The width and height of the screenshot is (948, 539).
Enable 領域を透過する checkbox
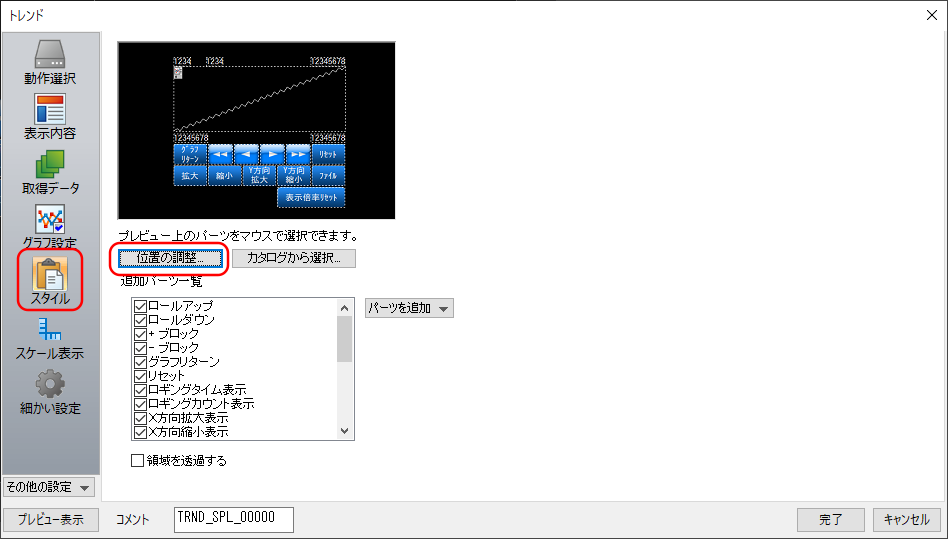pos(138,461)
